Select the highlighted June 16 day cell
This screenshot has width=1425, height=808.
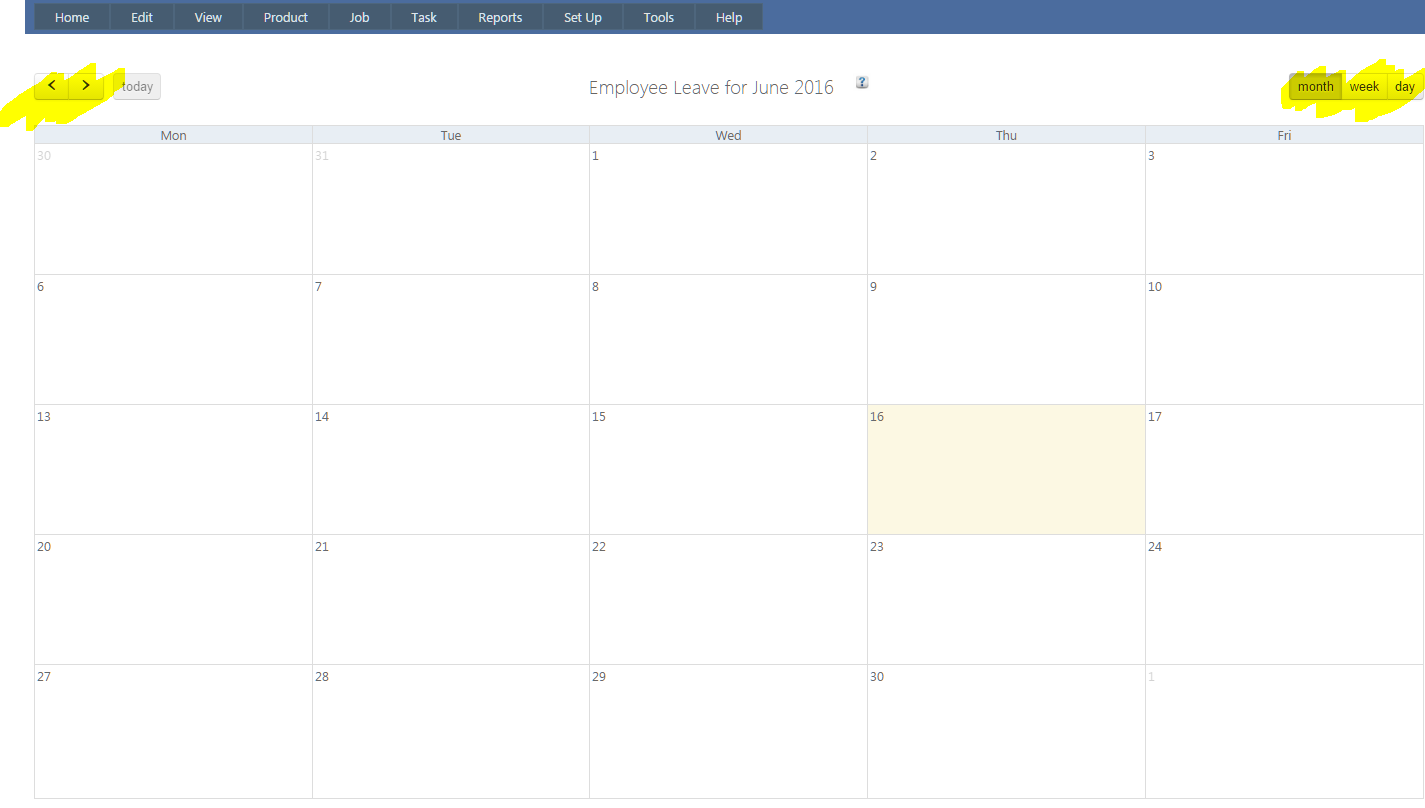pyautogui.click(x=1006, y=470)
